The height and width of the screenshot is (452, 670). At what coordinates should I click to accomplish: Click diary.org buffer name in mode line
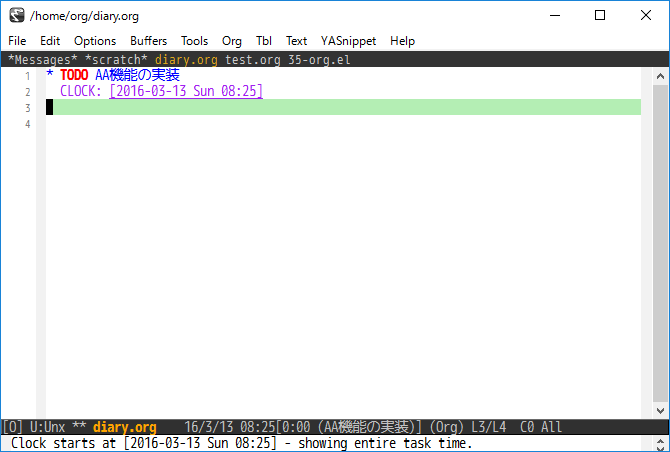(x=125, y=427)
